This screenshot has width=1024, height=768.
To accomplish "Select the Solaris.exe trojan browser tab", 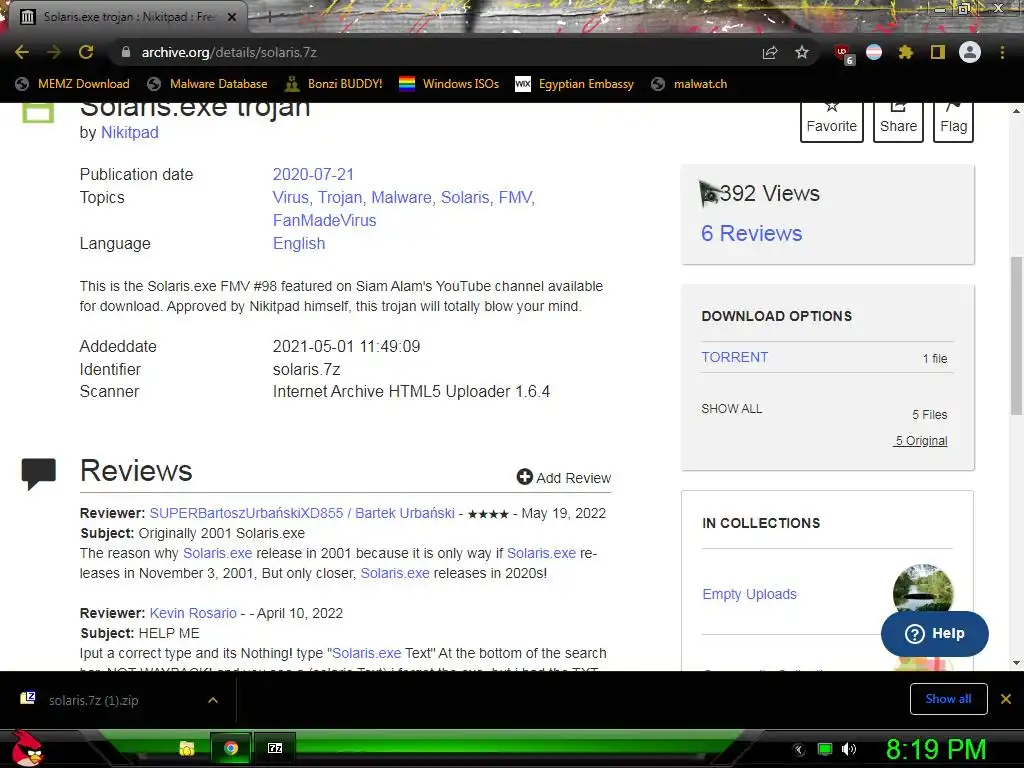I will point(127,17).
